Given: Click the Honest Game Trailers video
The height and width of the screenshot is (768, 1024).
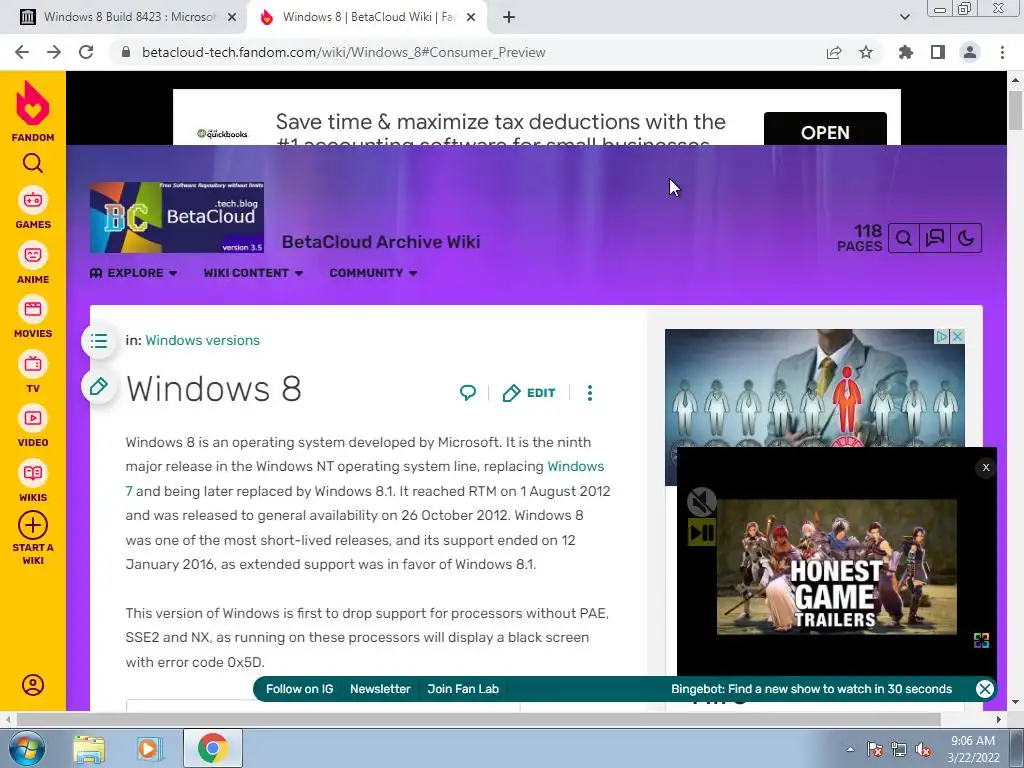Looking at the screenshot, I should (x=837, y=567).
